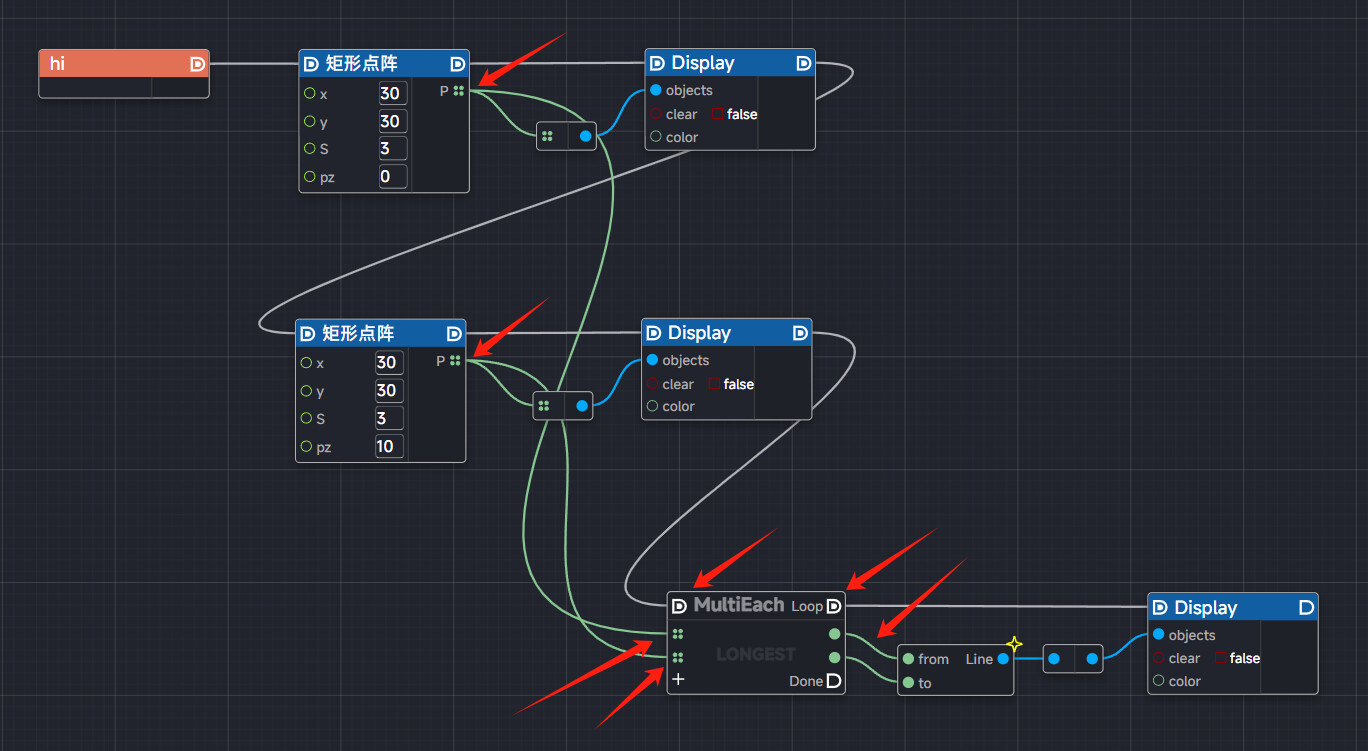Click the Loop exec pin on MultiEach
This screenshot has width=1368, height=751.
tap(833, 606)
